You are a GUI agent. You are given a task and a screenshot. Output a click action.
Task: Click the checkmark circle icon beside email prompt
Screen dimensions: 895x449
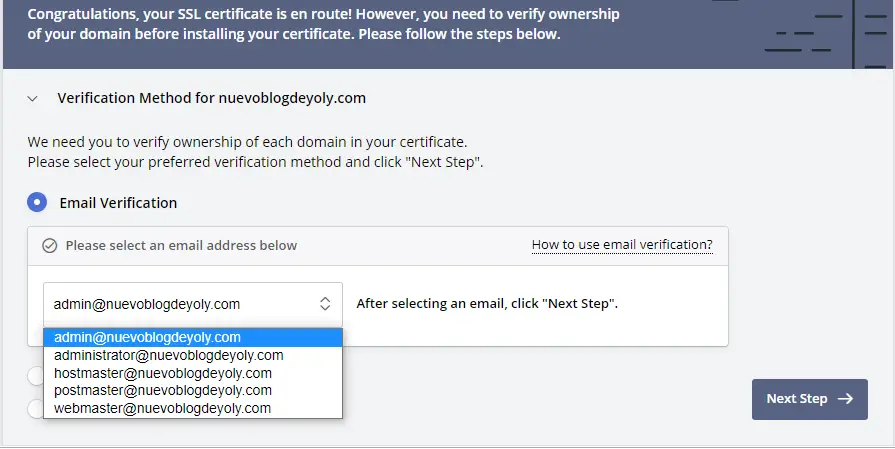[50, 246]
